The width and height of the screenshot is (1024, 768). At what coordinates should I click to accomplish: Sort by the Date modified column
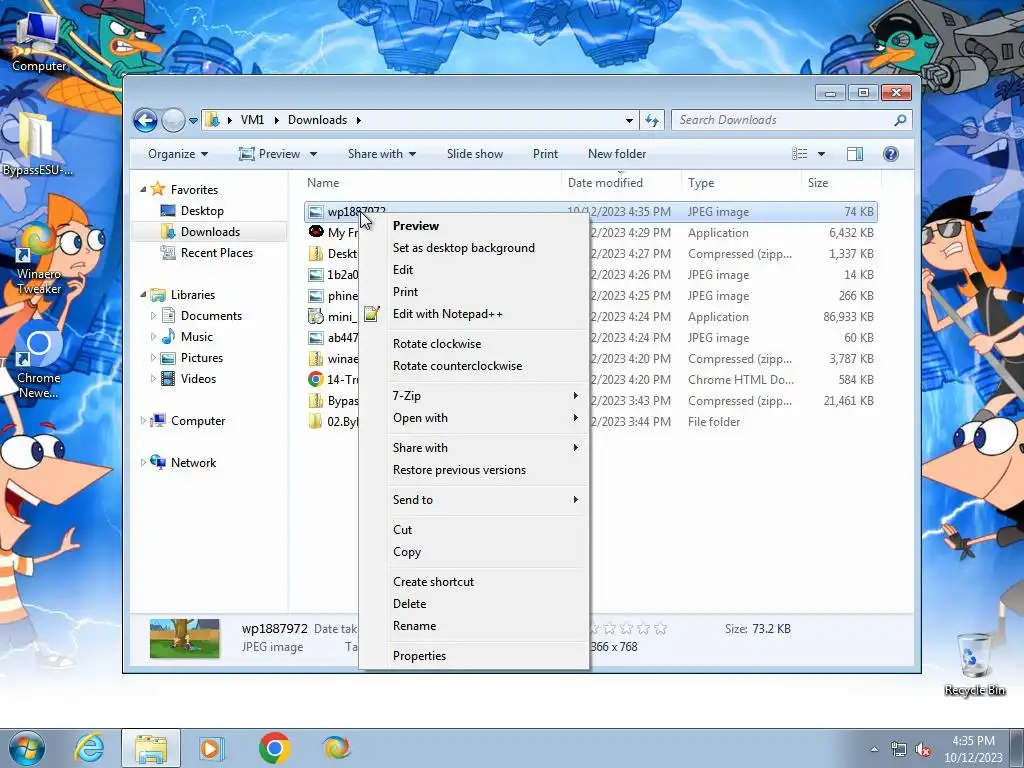[621, 183]
